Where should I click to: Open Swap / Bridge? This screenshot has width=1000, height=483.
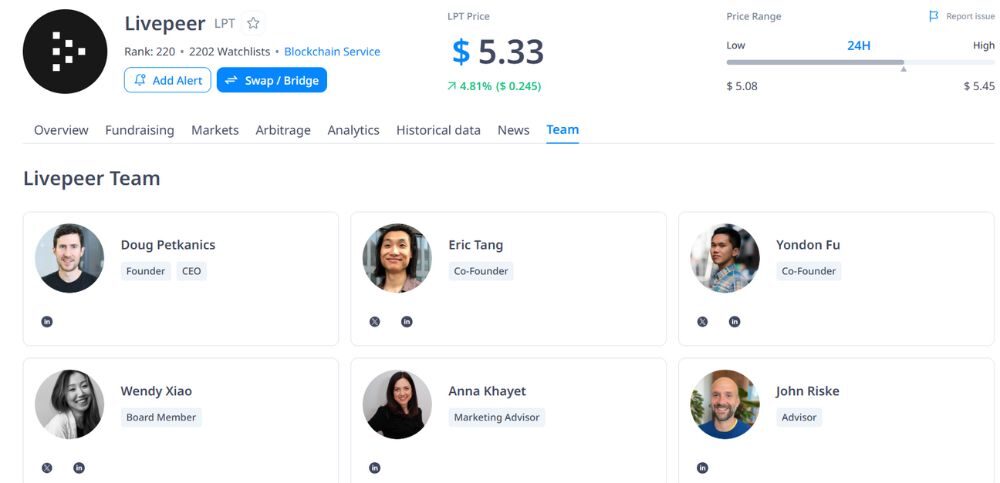(x=272, y=80)
